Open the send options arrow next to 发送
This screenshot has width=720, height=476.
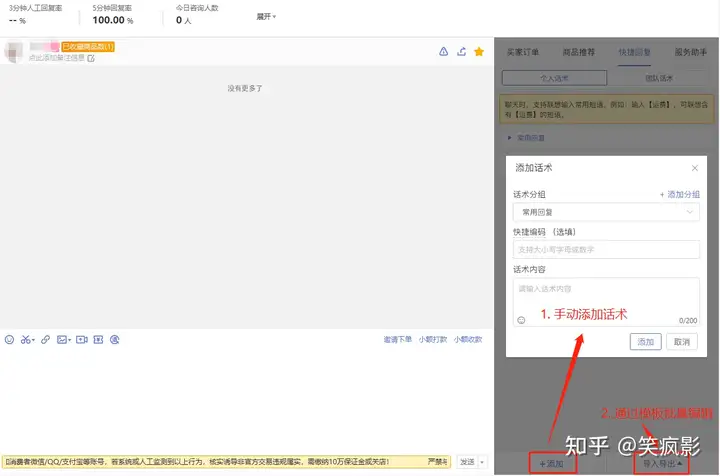(x=482, y=462)
